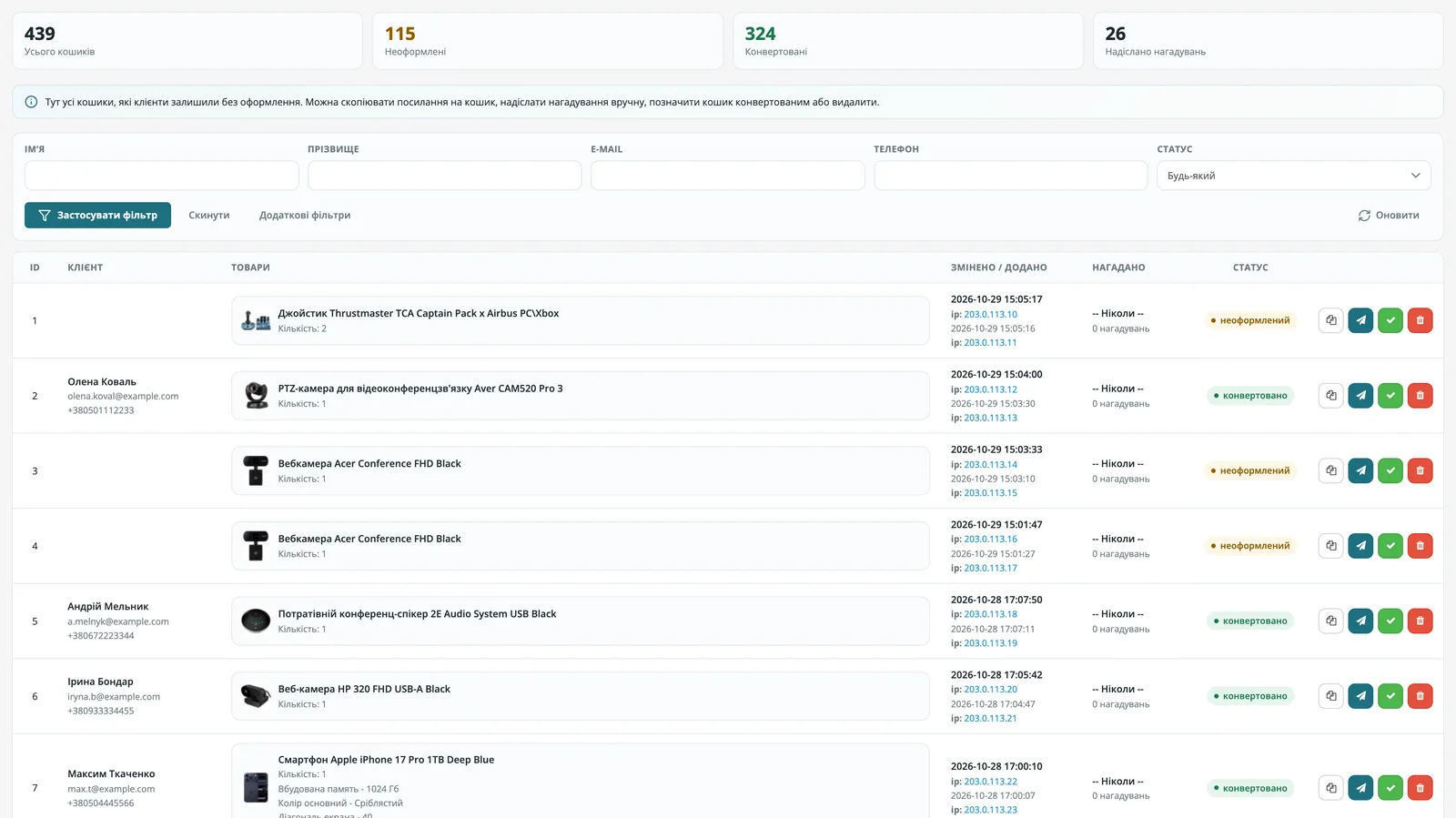Mark cart ID 3 as converted
The image size is (1456, 818).
pos(1390,470)
